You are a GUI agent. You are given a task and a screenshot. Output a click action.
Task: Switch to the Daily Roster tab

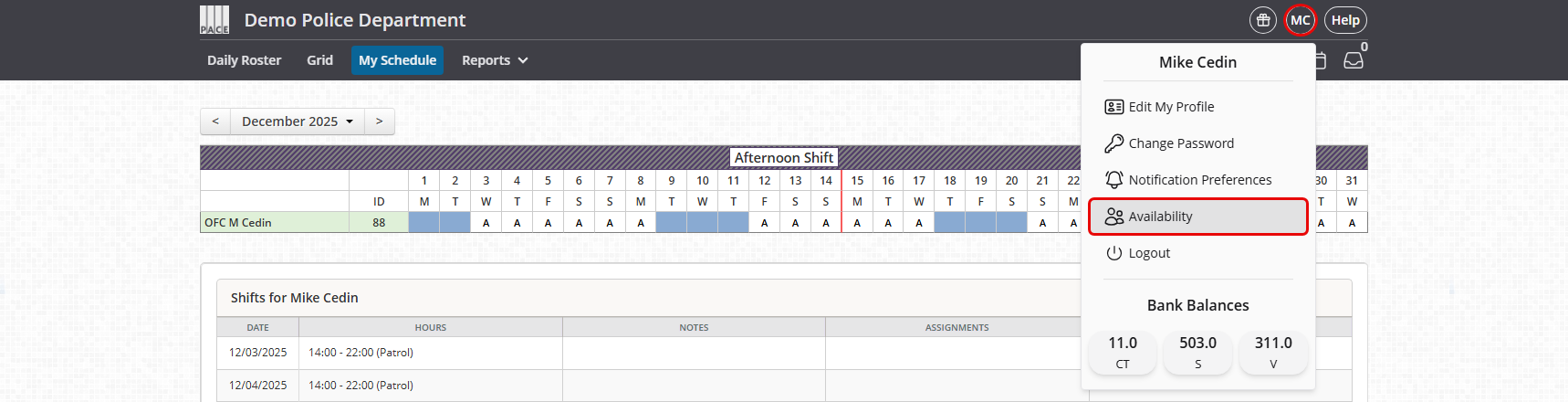pos(244,60)
